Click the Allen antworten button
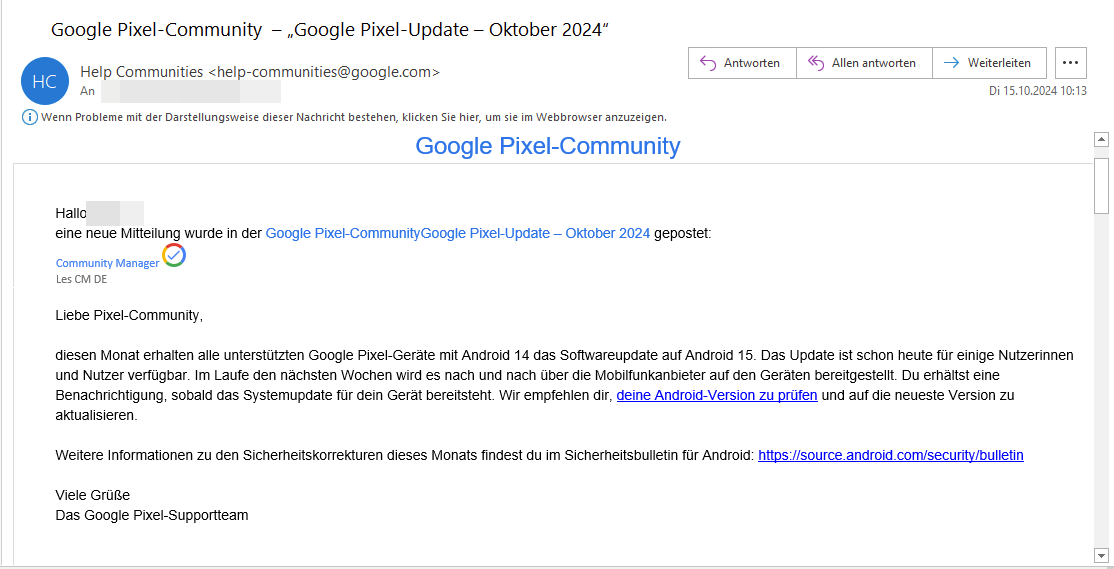Screen dimensions: 1114x569 [x=863, y=63]
